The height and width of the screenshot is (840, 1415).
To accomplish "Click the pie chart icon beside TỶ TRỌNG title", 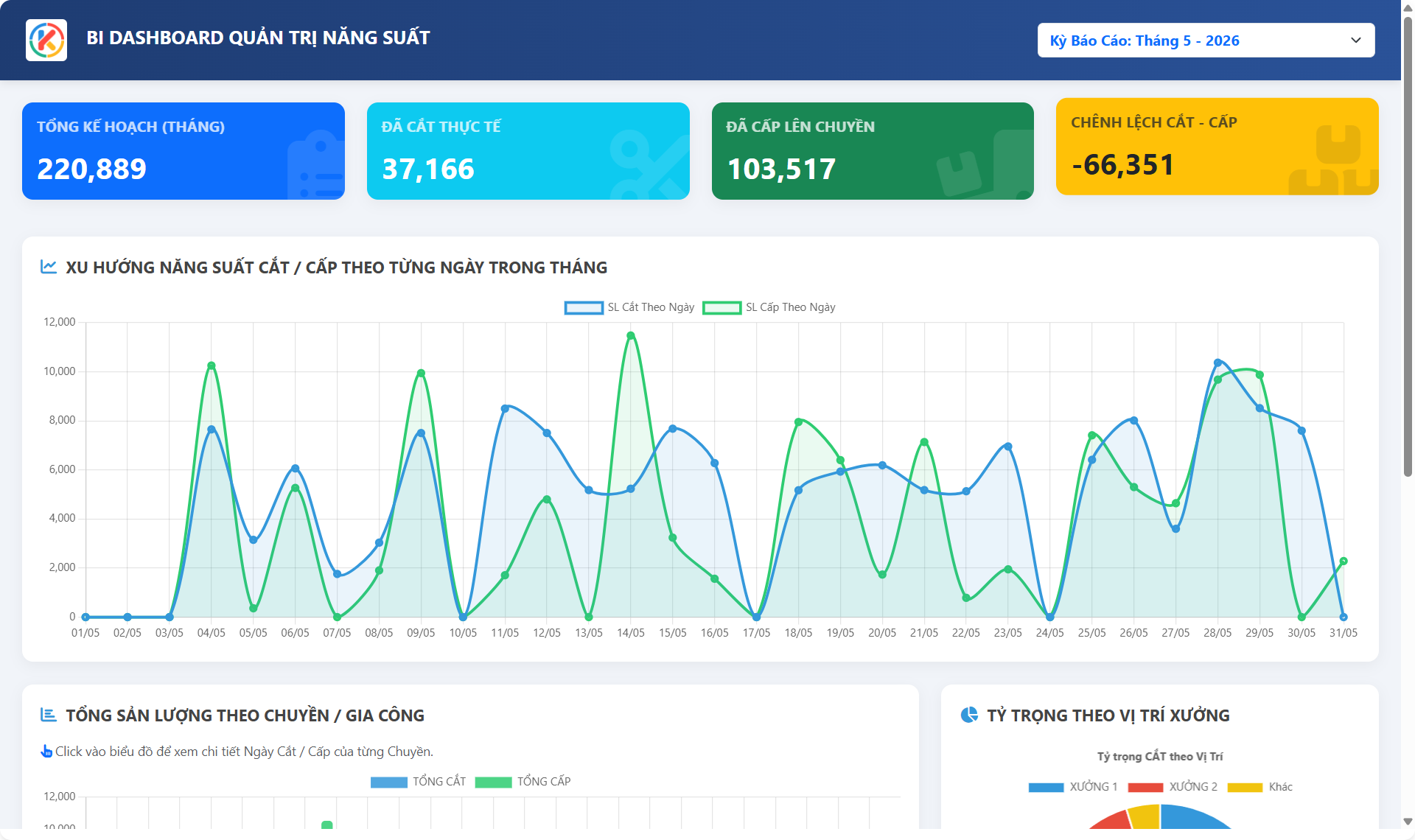I will click(x=969, y=715).
